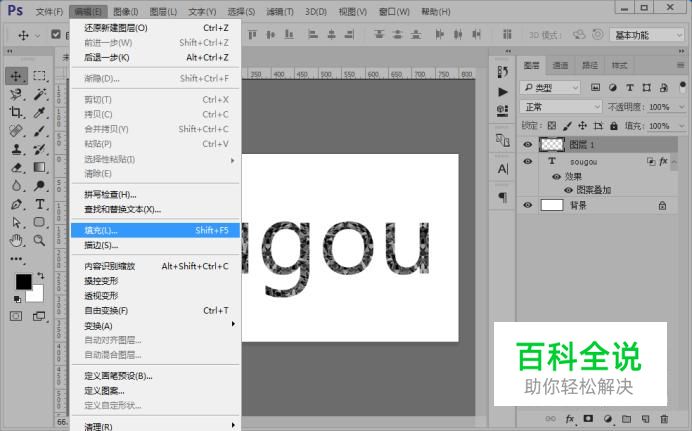Choose 自由变换(F) menu entry

(x=155, y=311)
